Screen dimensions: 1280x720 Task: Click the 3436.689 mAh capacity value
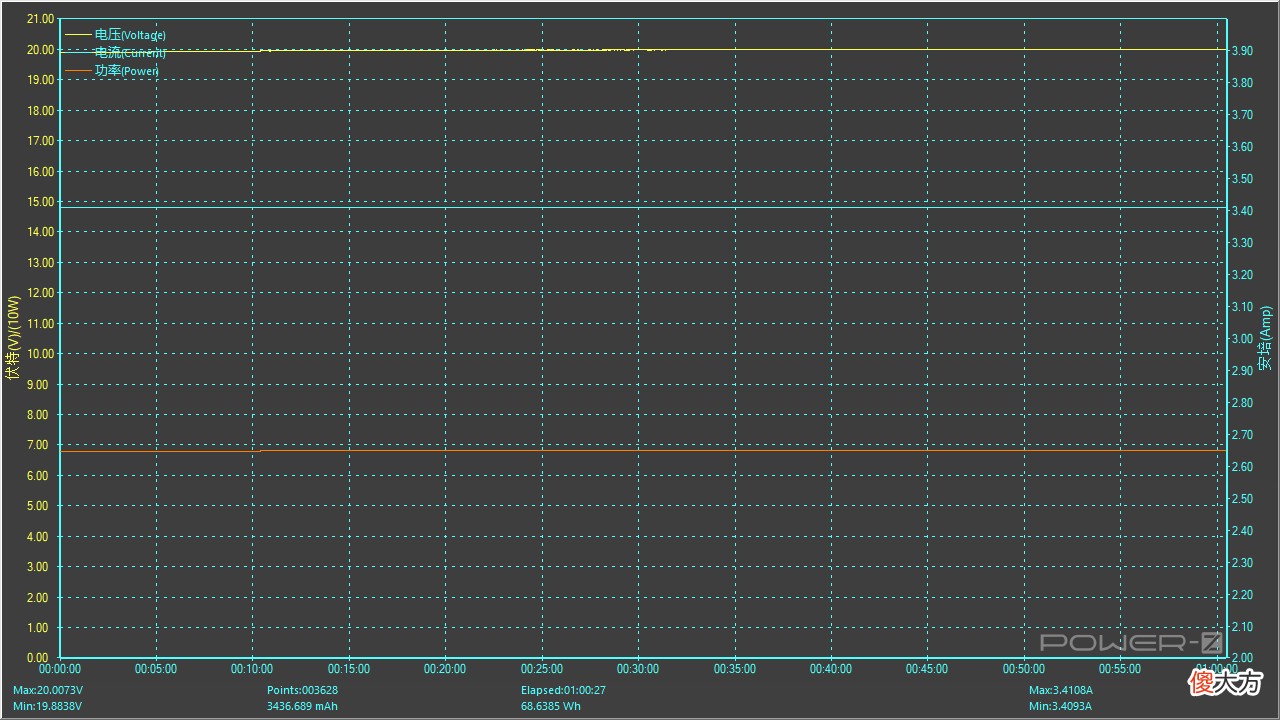click(x=302, y=706)
